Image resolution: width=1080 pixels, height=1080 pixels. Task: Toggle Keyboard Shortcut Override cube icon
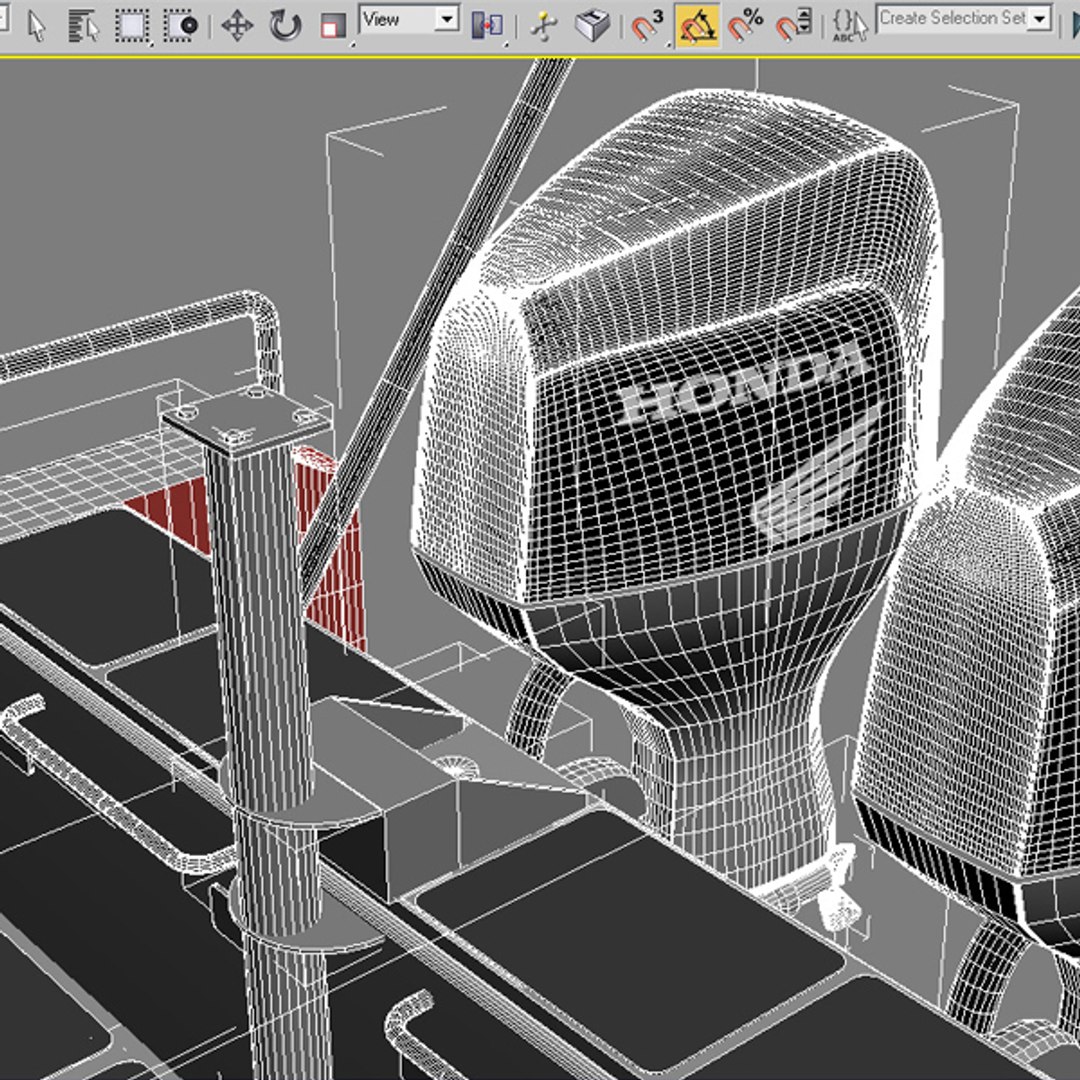tap(594, 25)
